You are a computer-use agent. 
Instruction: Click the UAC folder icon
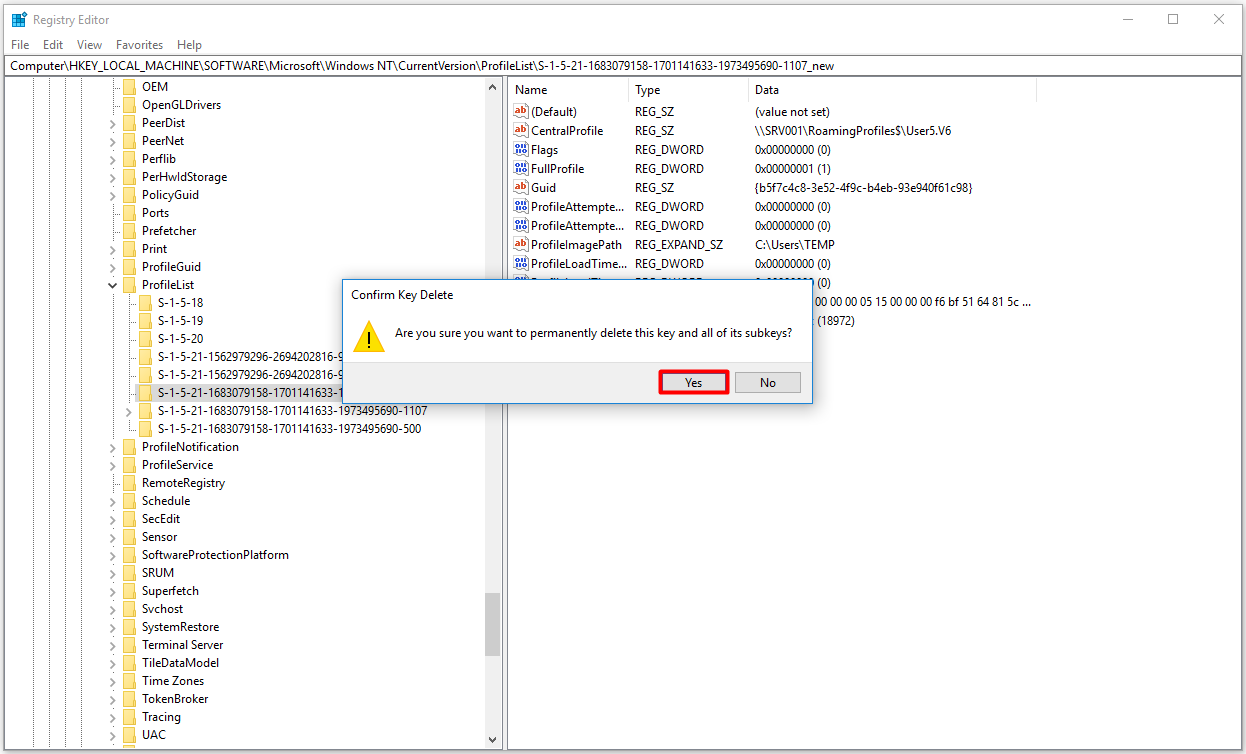[x=129, y=735]
